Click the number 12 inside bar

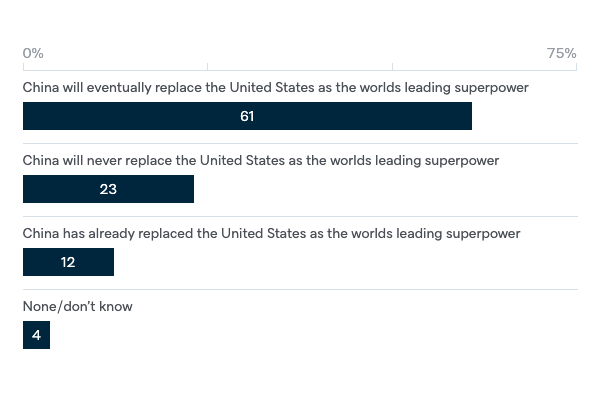coord(68,262)
